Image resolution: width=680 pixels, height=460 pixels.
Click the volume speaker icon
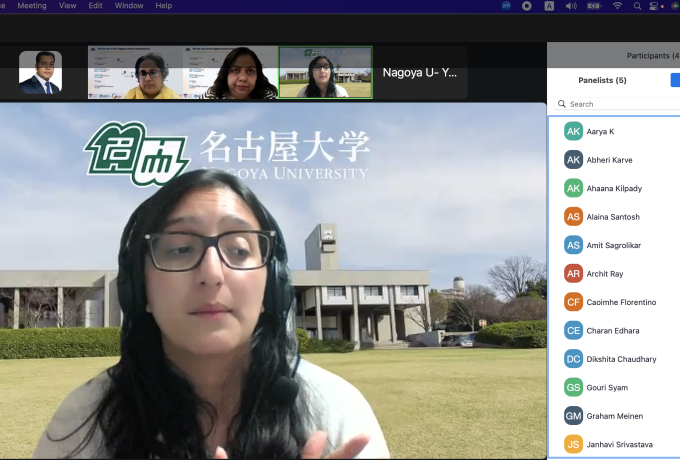click(572, 6)
